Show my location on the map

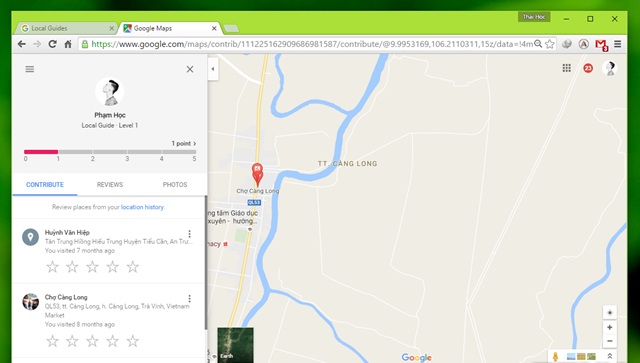(x=609, y=313)
